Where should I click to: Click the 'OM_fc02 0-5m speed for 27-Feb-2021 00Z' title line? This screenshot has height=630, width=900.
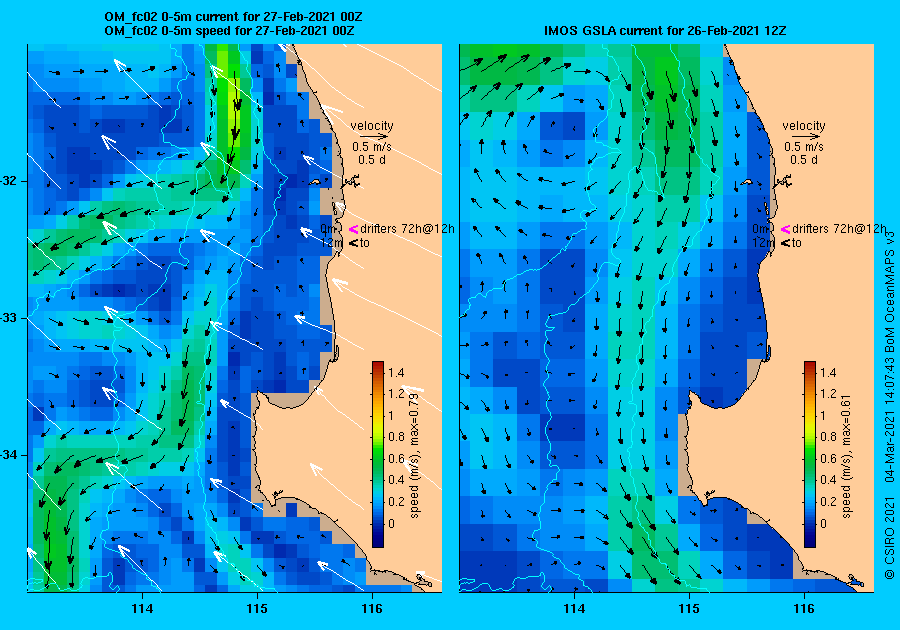[x=229, y=30]
